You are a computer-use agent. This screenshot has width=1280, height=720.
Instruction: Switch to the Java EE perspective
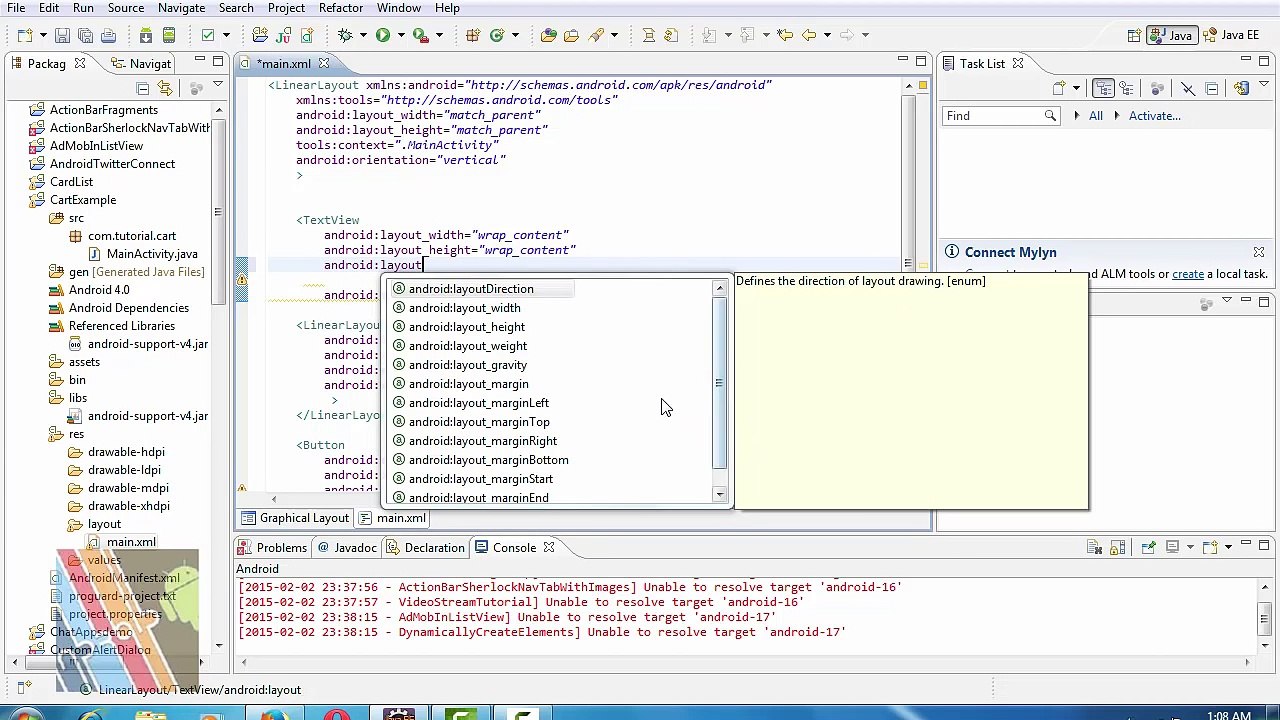(1231, 35)
